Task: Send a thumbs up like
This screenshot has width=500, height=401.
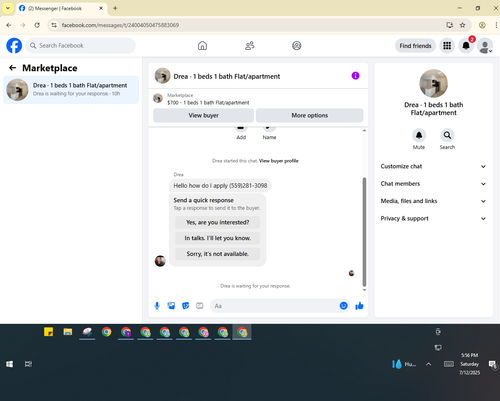Action: pos(359,306)
